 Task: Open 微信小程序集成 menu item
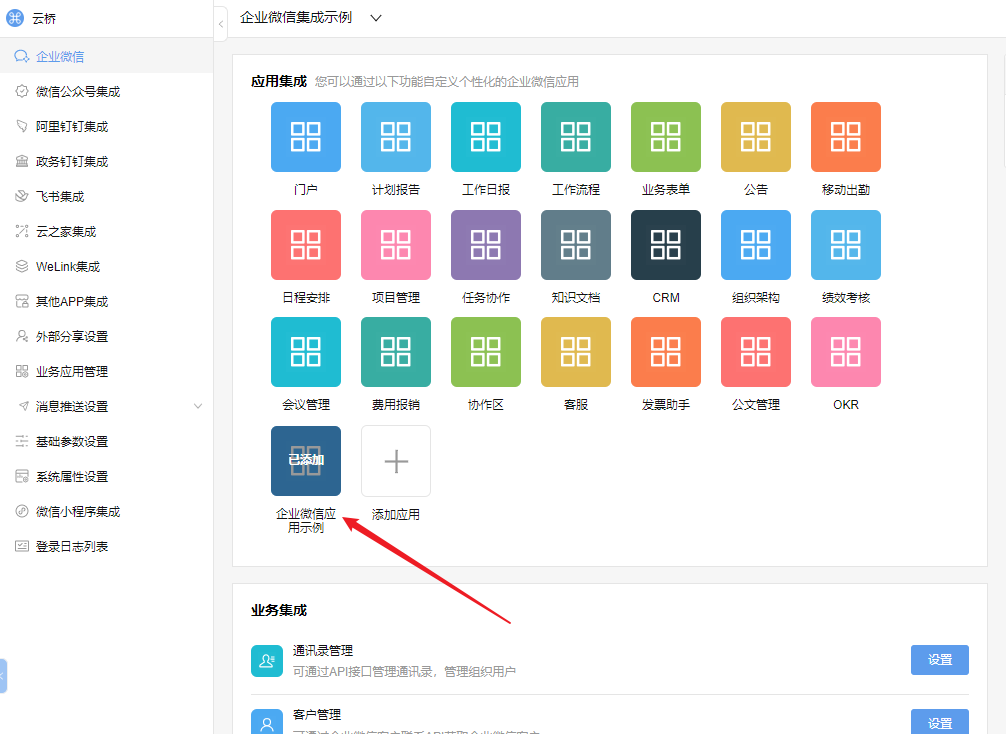point(107,511)
